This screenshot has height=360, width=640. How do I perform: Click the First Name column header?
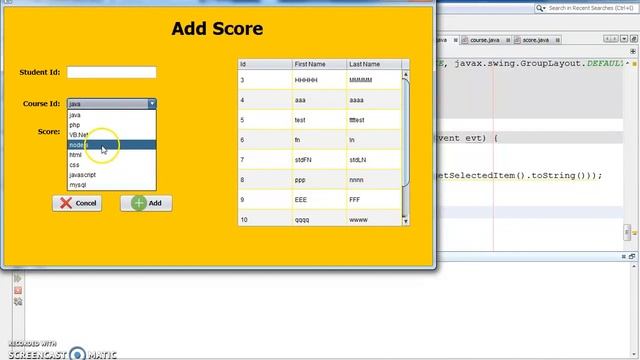(x=319, y=64)
